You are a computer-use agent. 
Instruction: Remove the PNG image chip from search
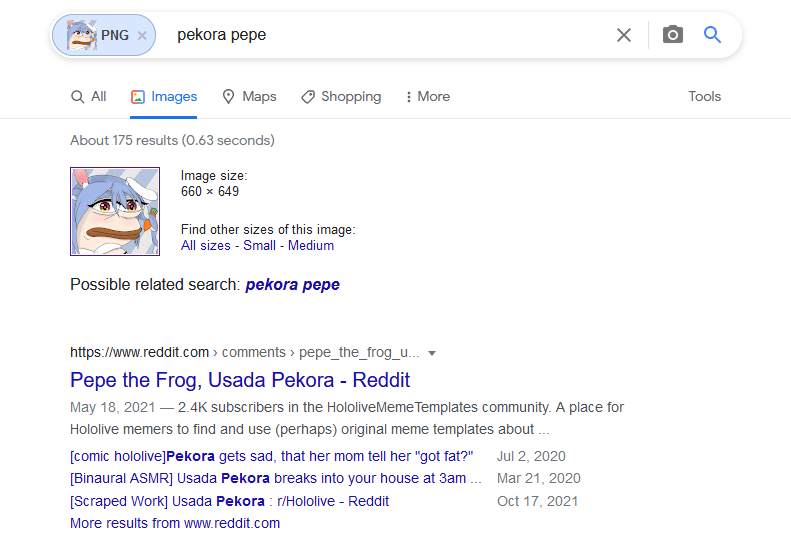(x=142, y=36)
